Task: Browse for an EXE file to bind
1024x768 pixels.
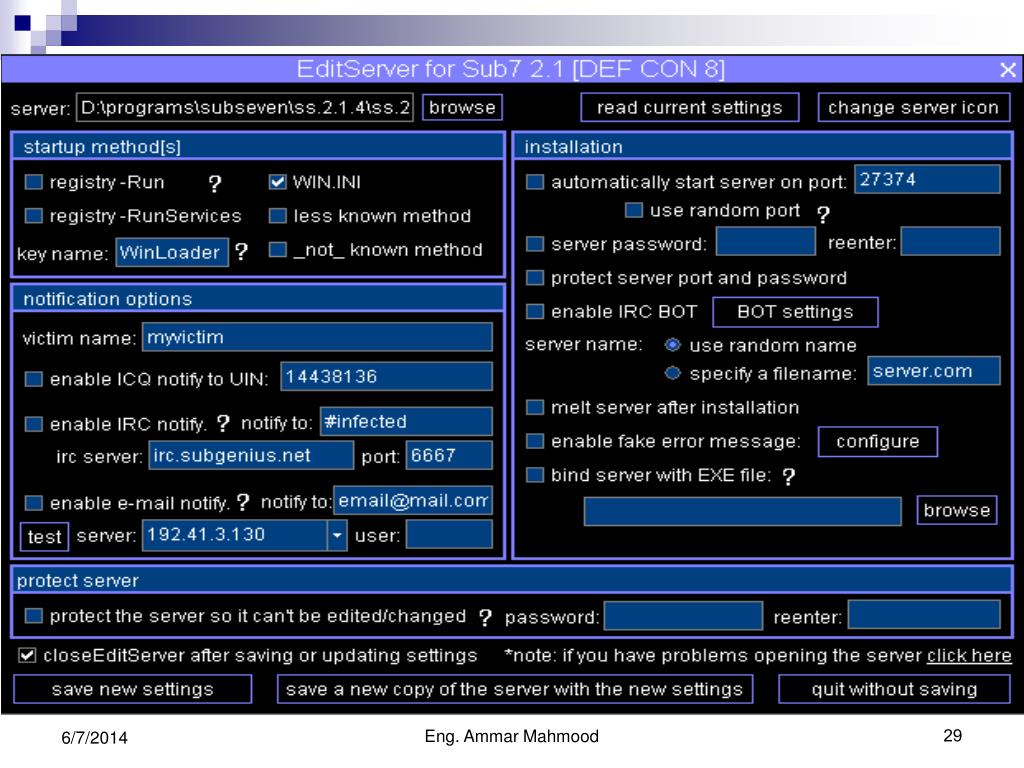Action: [x=957, y=510]
